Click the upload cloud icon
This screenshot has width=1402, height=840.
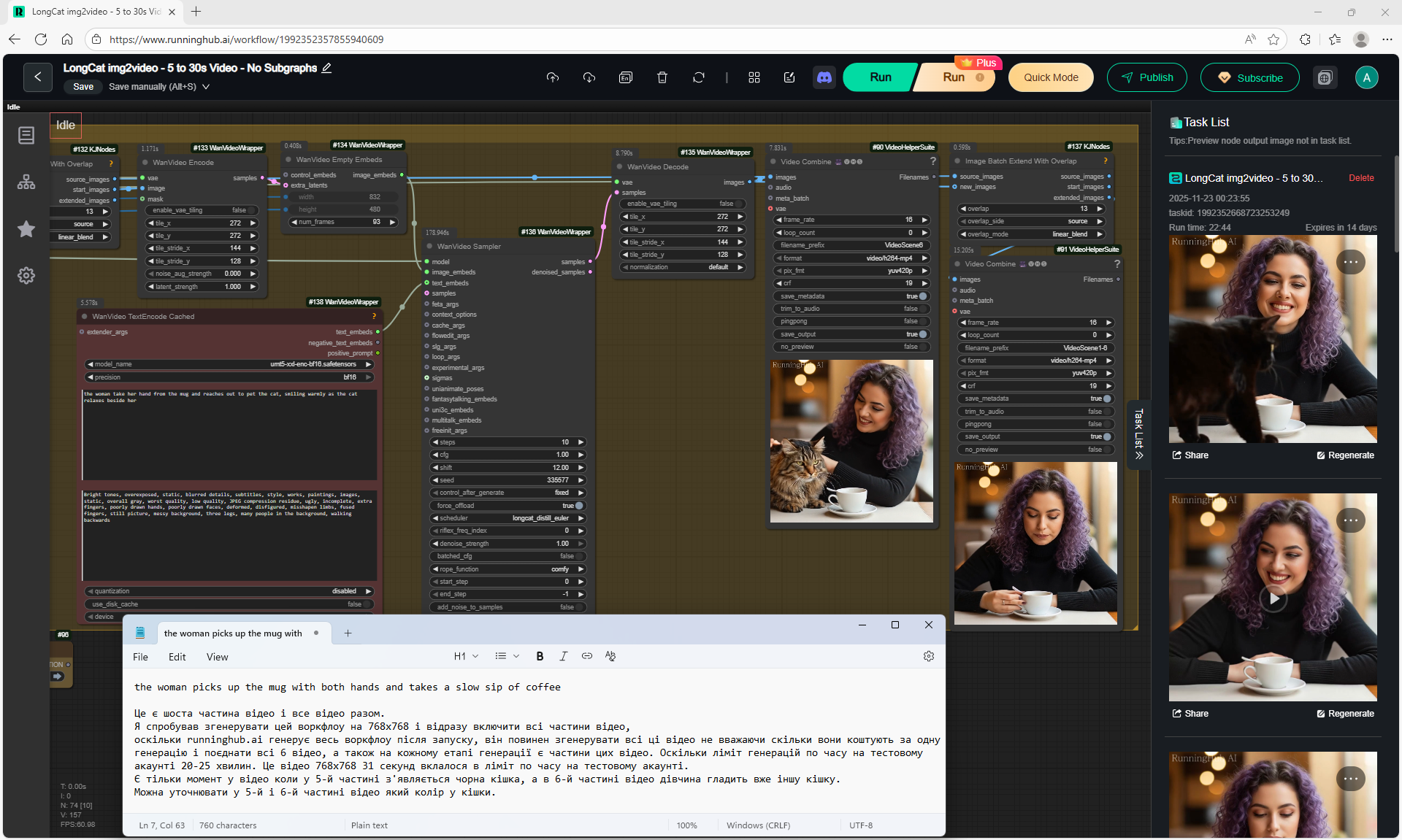pyautogui.click(x=552, y=77)
